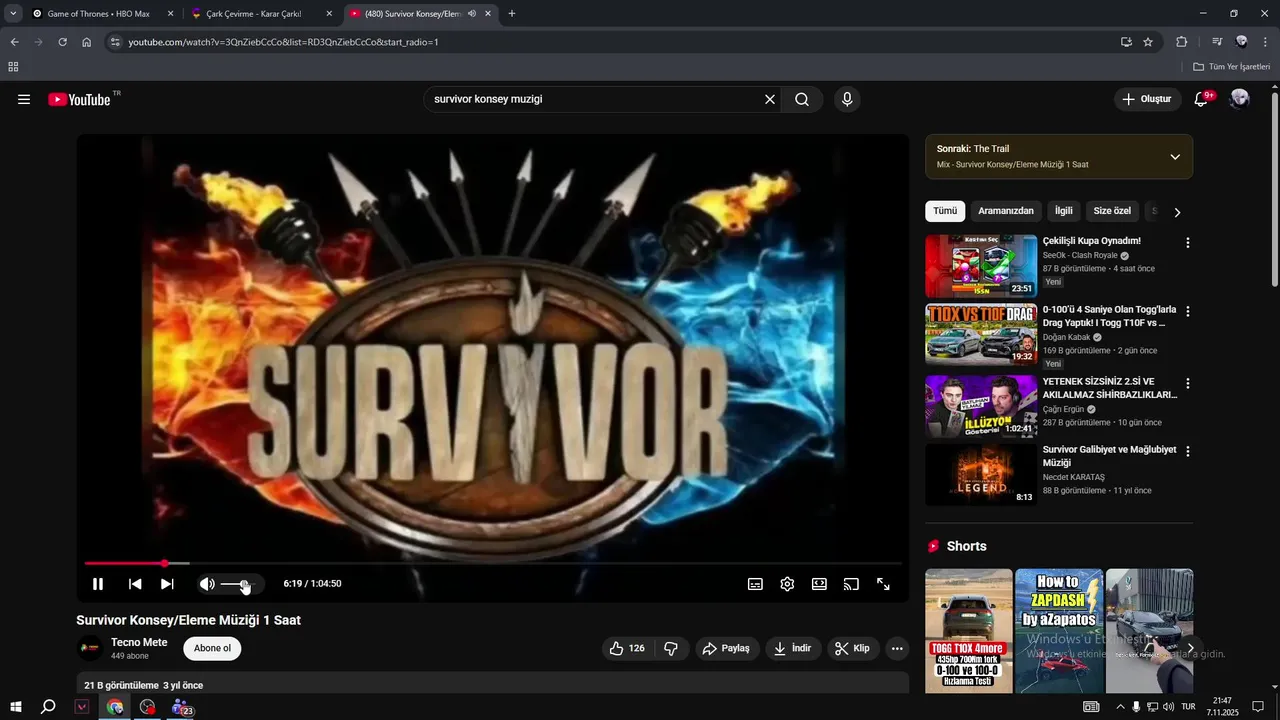Open Tüm Yer İşaretleri bookmarks folder

pos(1231,67)
